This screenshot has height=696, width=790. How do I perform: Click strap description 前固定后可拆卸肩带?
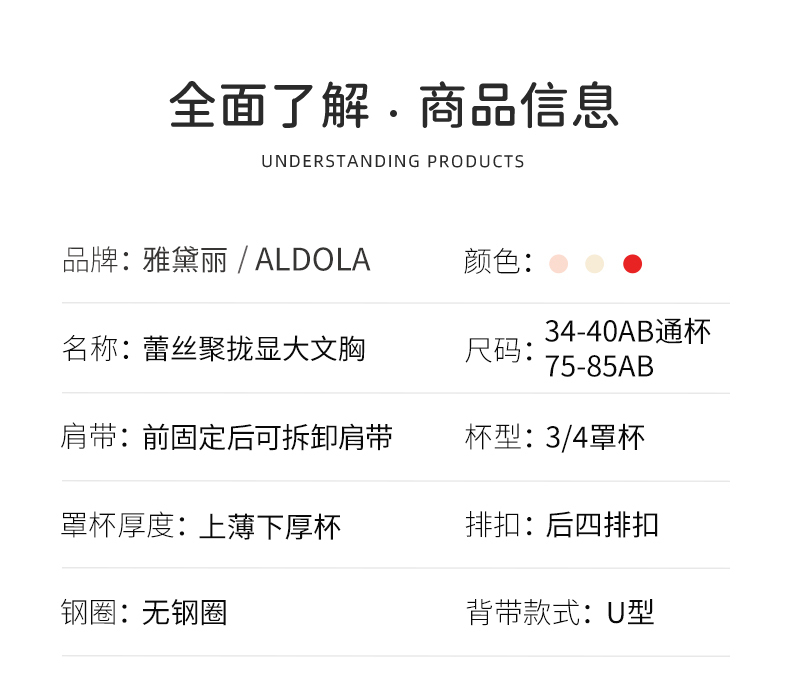[x=267, y=437]
